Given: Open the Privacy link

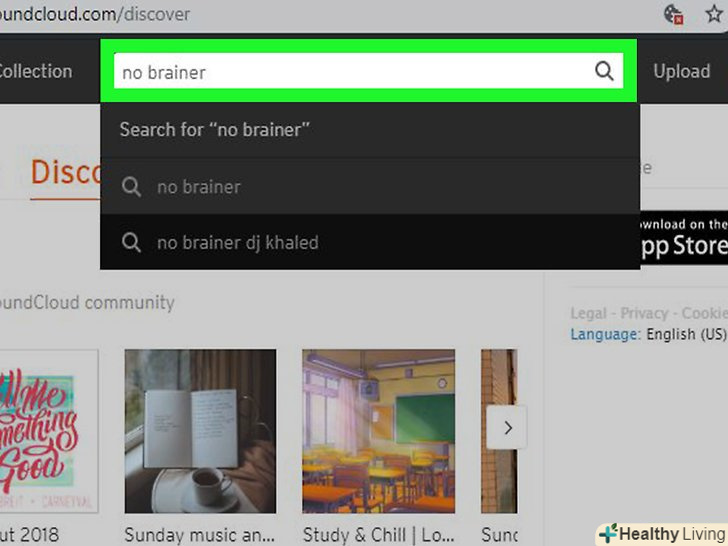Looking at the screenshot, I should (x=644, y=313).
